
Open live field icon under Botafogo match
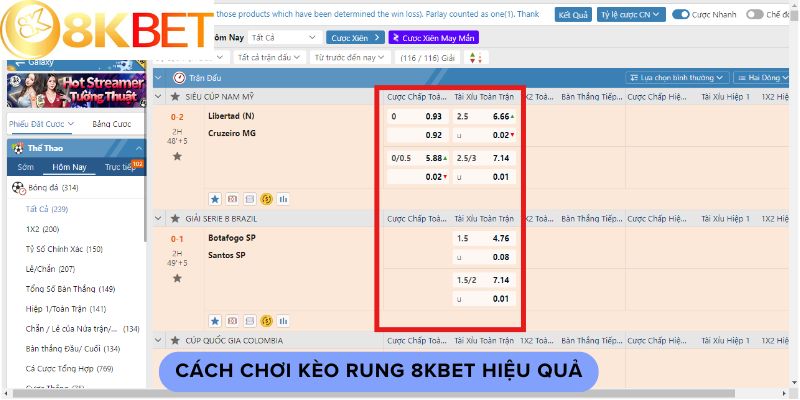[x=232, y=321]
